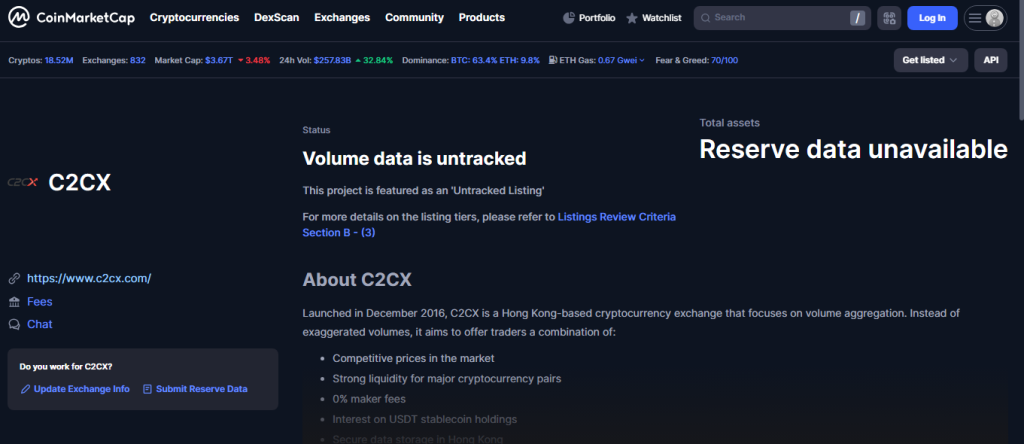Viewport: 1024px width, 444px height.
Task: Click the CoinMarketCap logo
Action: coord(72,18)
